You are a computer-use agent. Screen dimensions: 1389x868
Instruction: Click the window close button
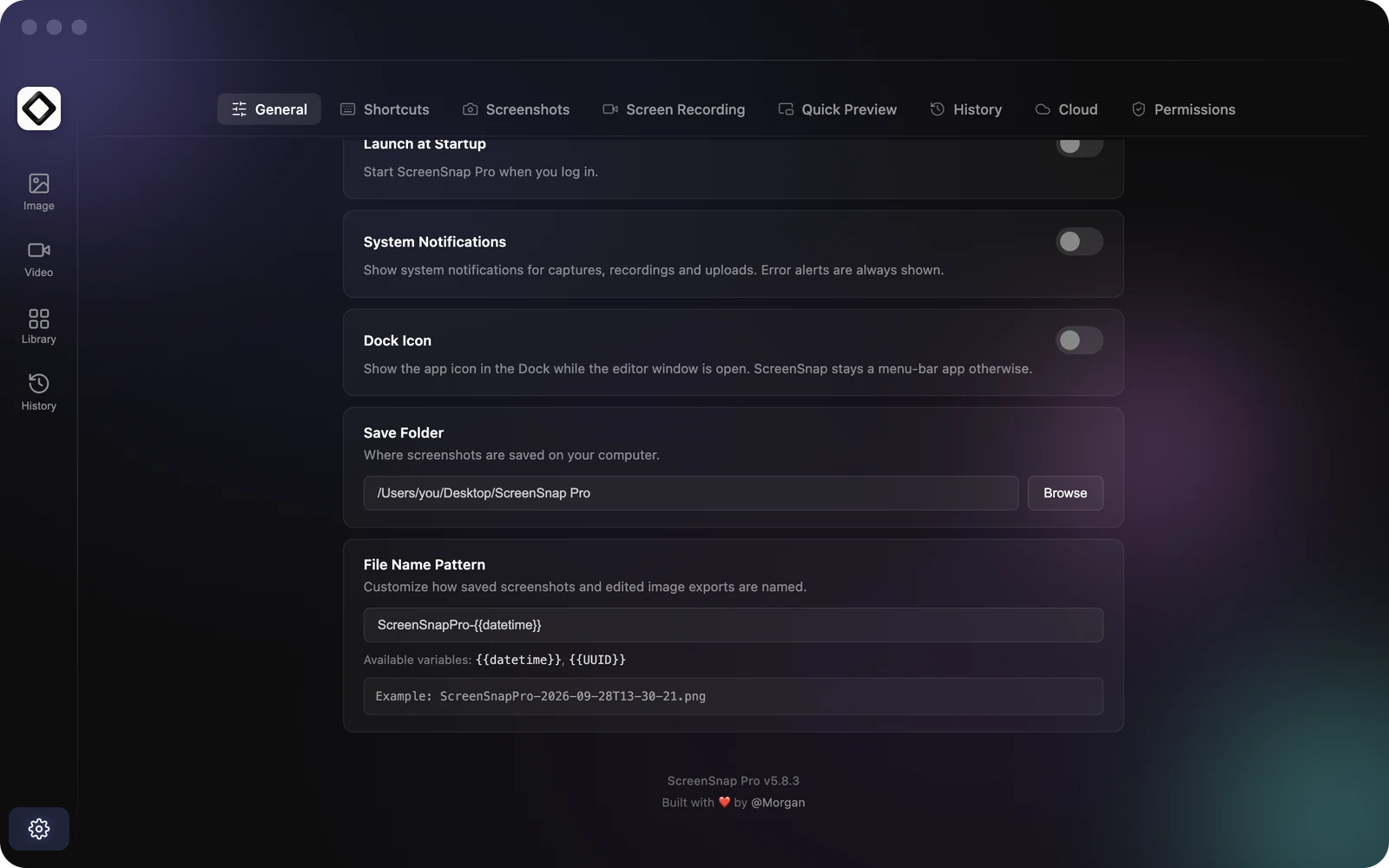(x=30, y=27)
